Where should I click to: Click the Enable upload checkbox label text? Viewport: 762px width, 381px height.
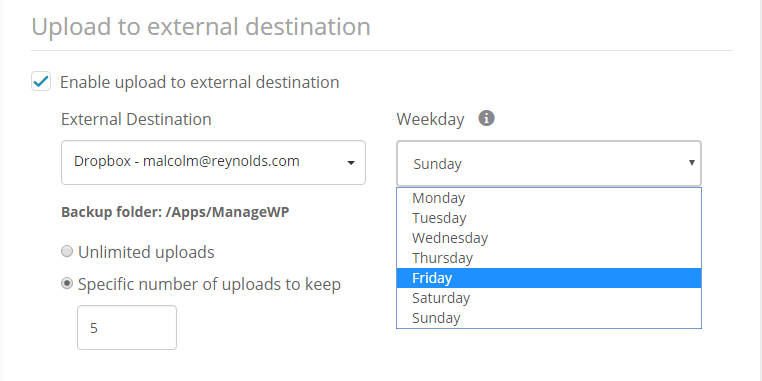[199, 82]
